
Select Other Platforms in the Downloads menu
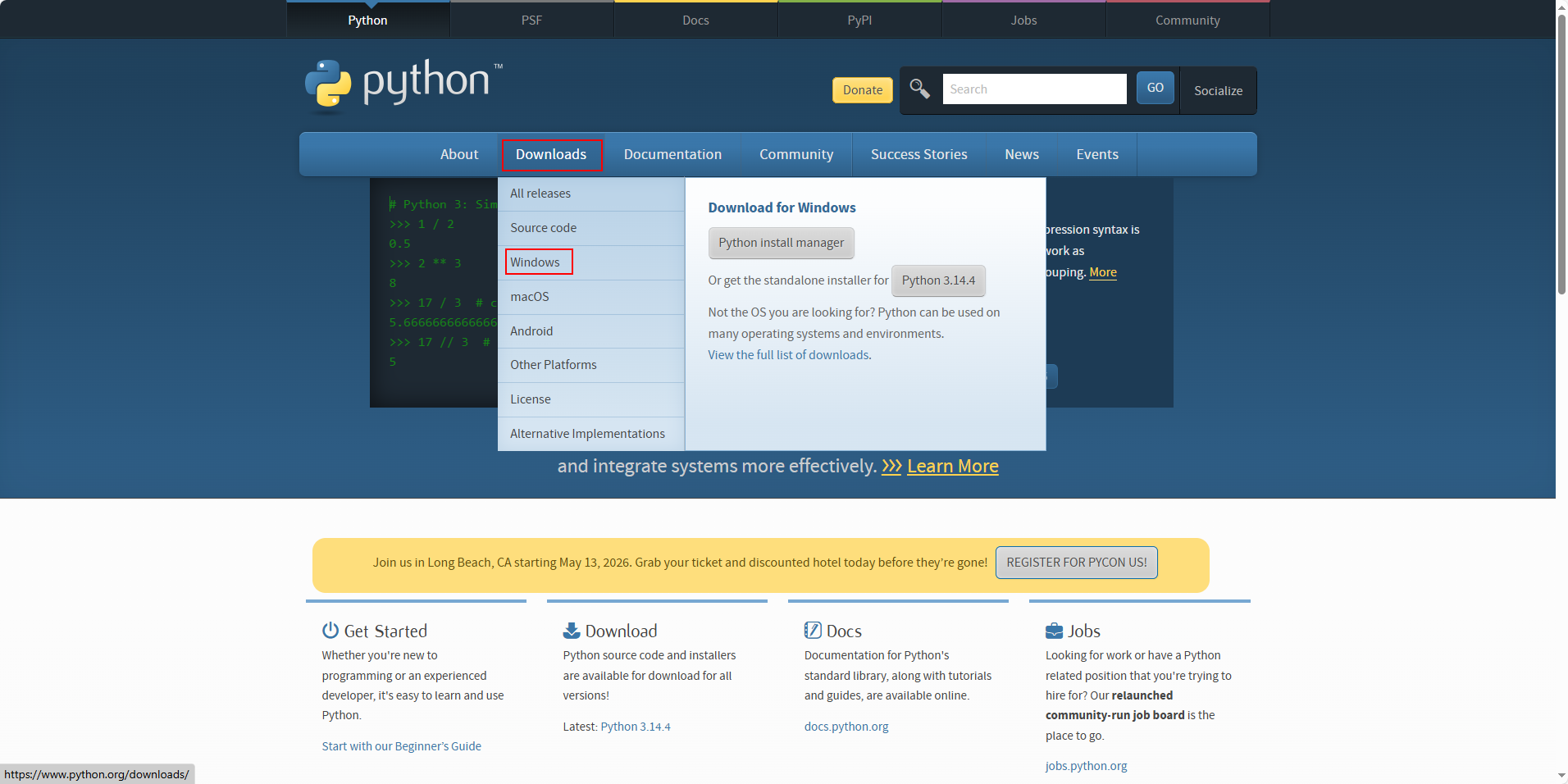(x=554, y=364)
